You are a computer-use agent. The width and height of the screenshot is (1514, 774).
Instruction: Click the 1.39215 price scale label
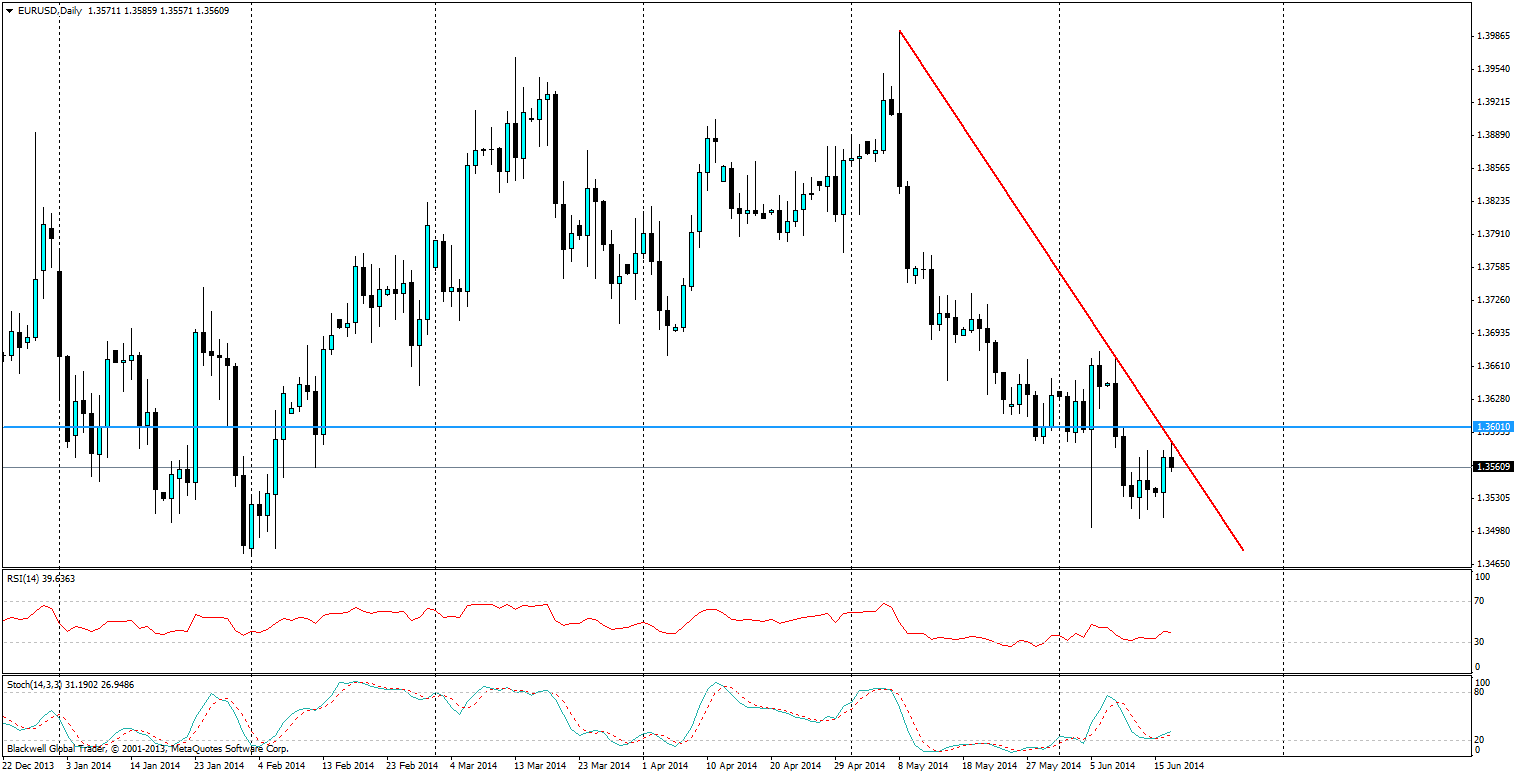click(x=1492, y=102)
